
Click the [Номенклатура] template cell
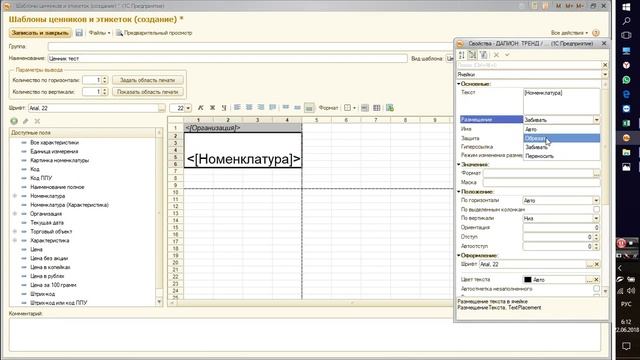coord(243,150)
